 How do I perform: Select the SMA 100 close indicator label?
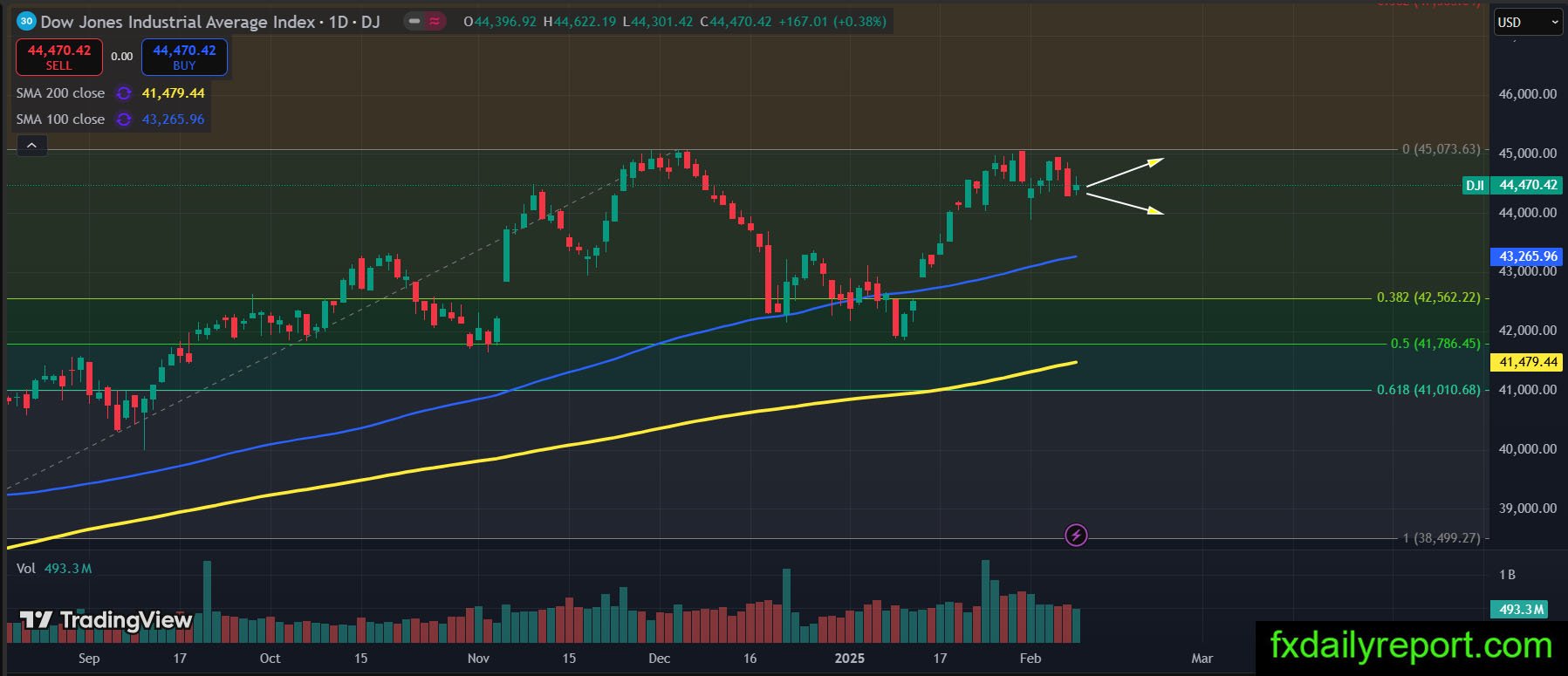point(60,119)
